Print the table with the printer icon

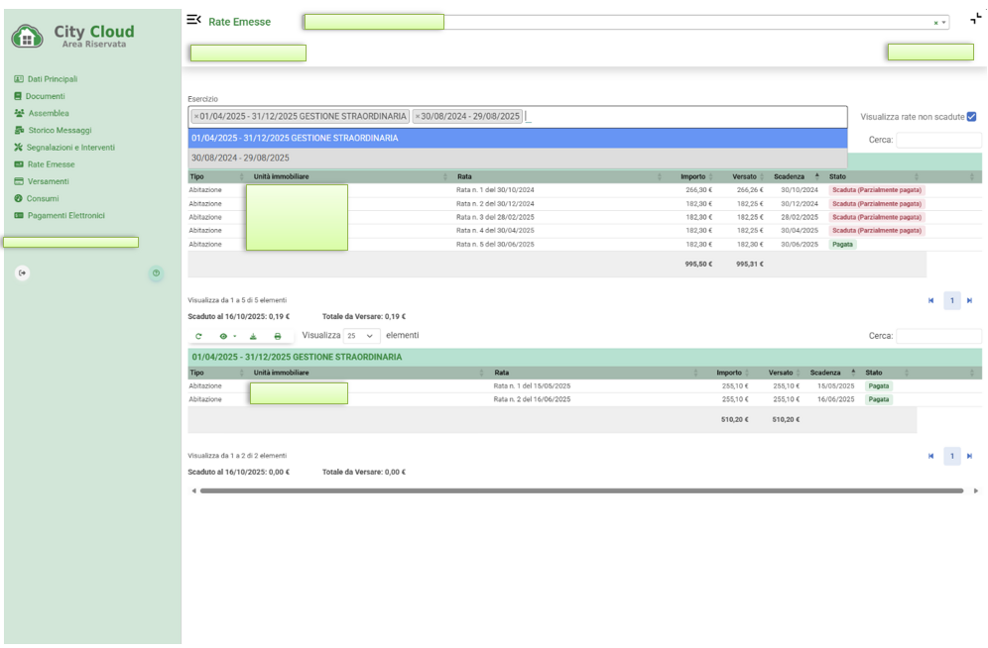click(x=277, y=336)
